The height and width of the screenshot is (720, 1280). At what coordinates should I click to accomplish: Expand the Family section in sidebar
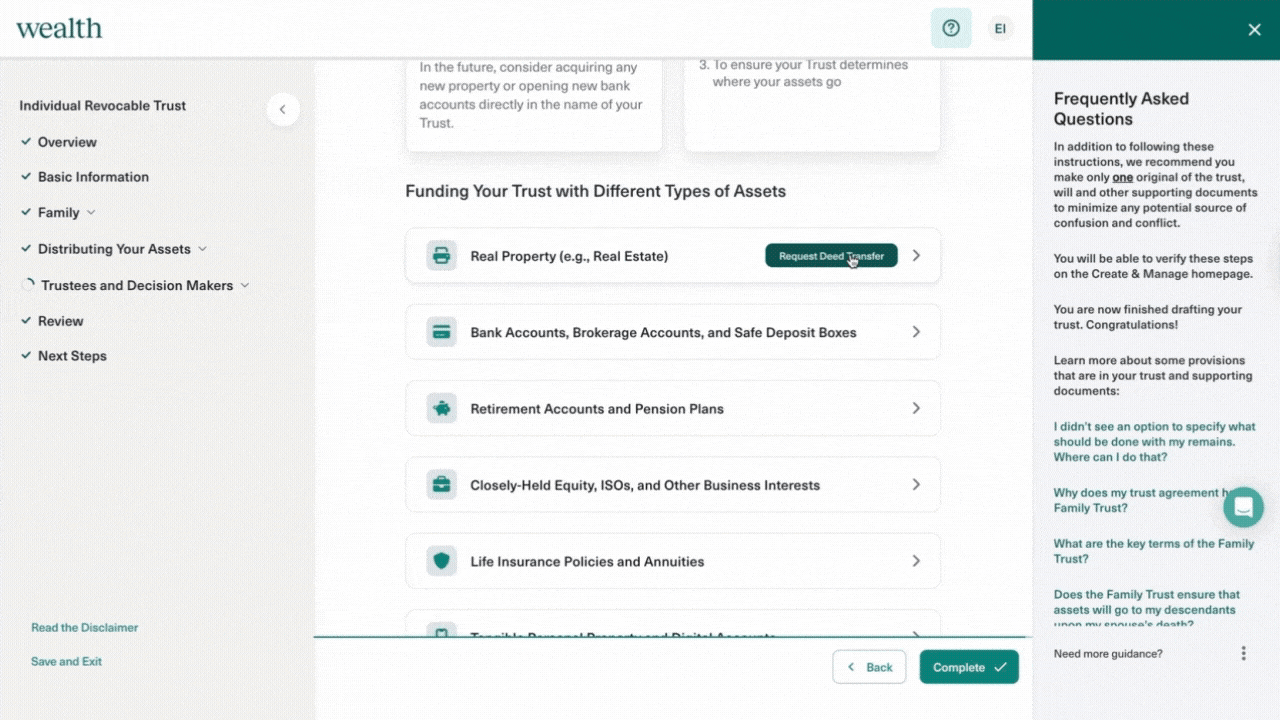tap(91, 213)
